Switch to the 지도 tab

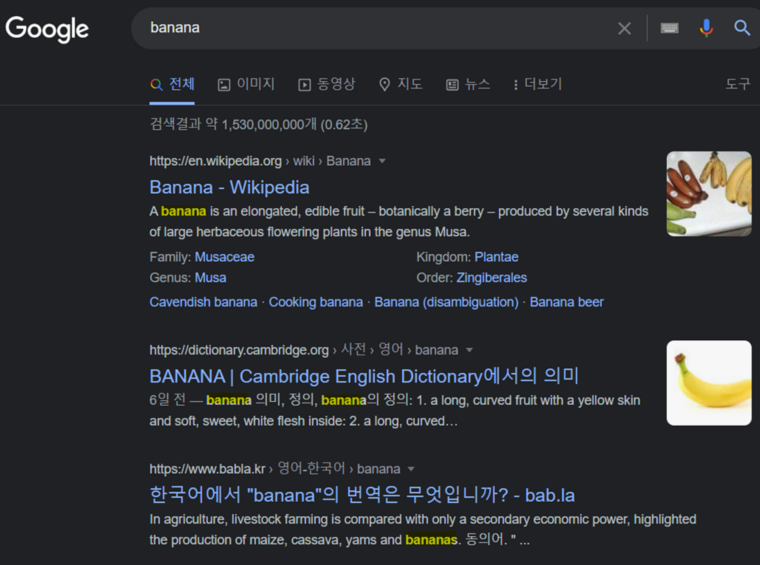400,84
